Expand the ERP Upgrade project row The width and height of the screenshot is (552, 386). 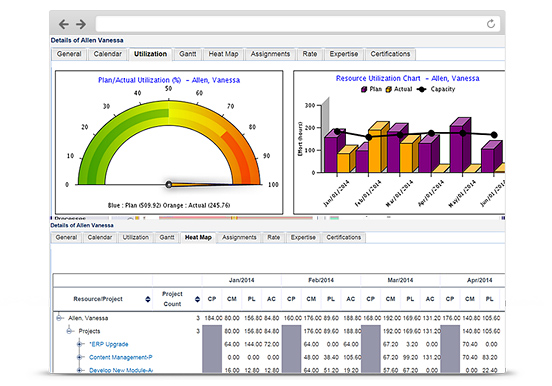[80, 344]
